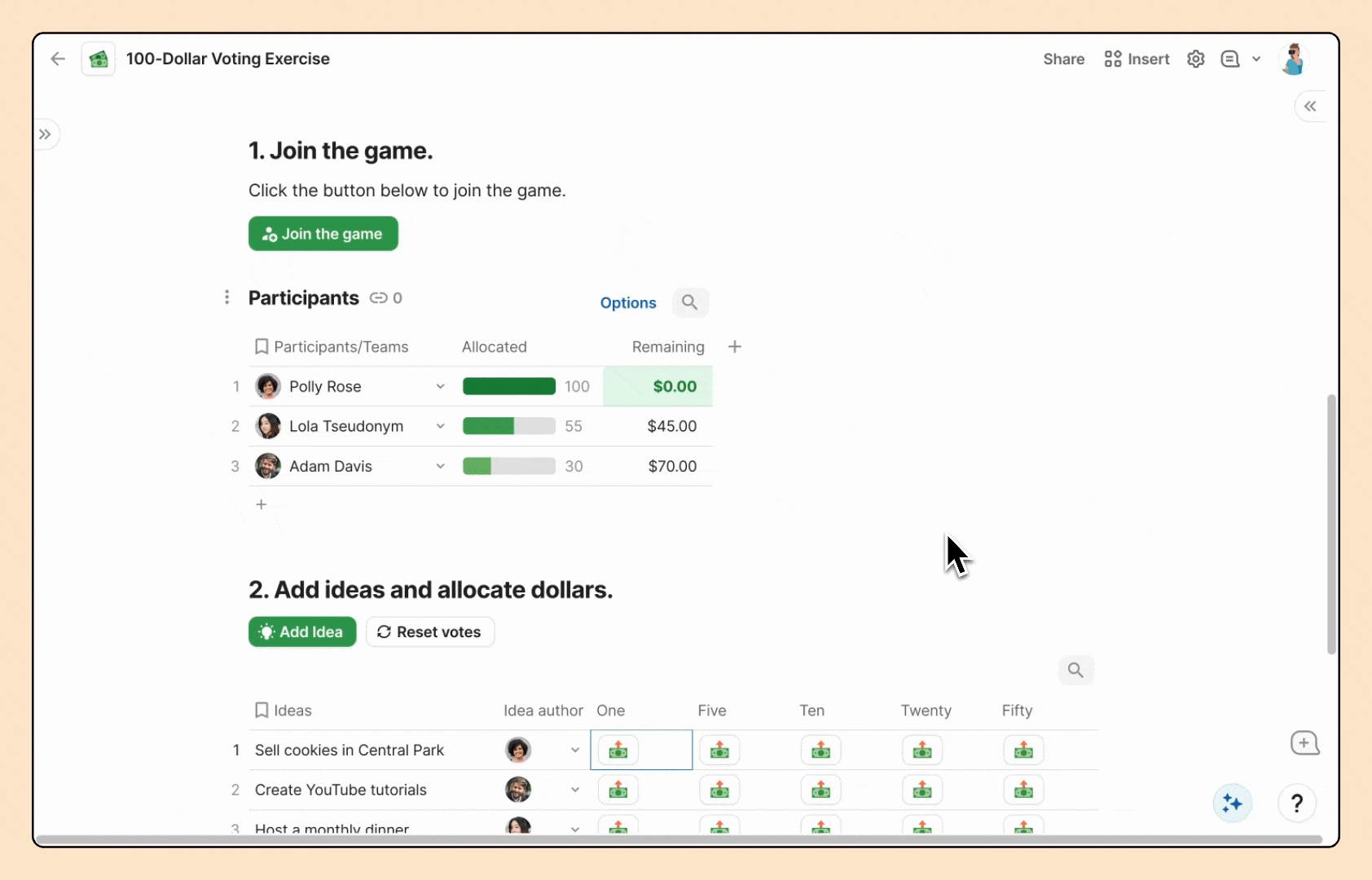This screenshot has height=880, width=1372.
Task: Select Adam Davis's allocated progress bar
Action: point(509,466)
